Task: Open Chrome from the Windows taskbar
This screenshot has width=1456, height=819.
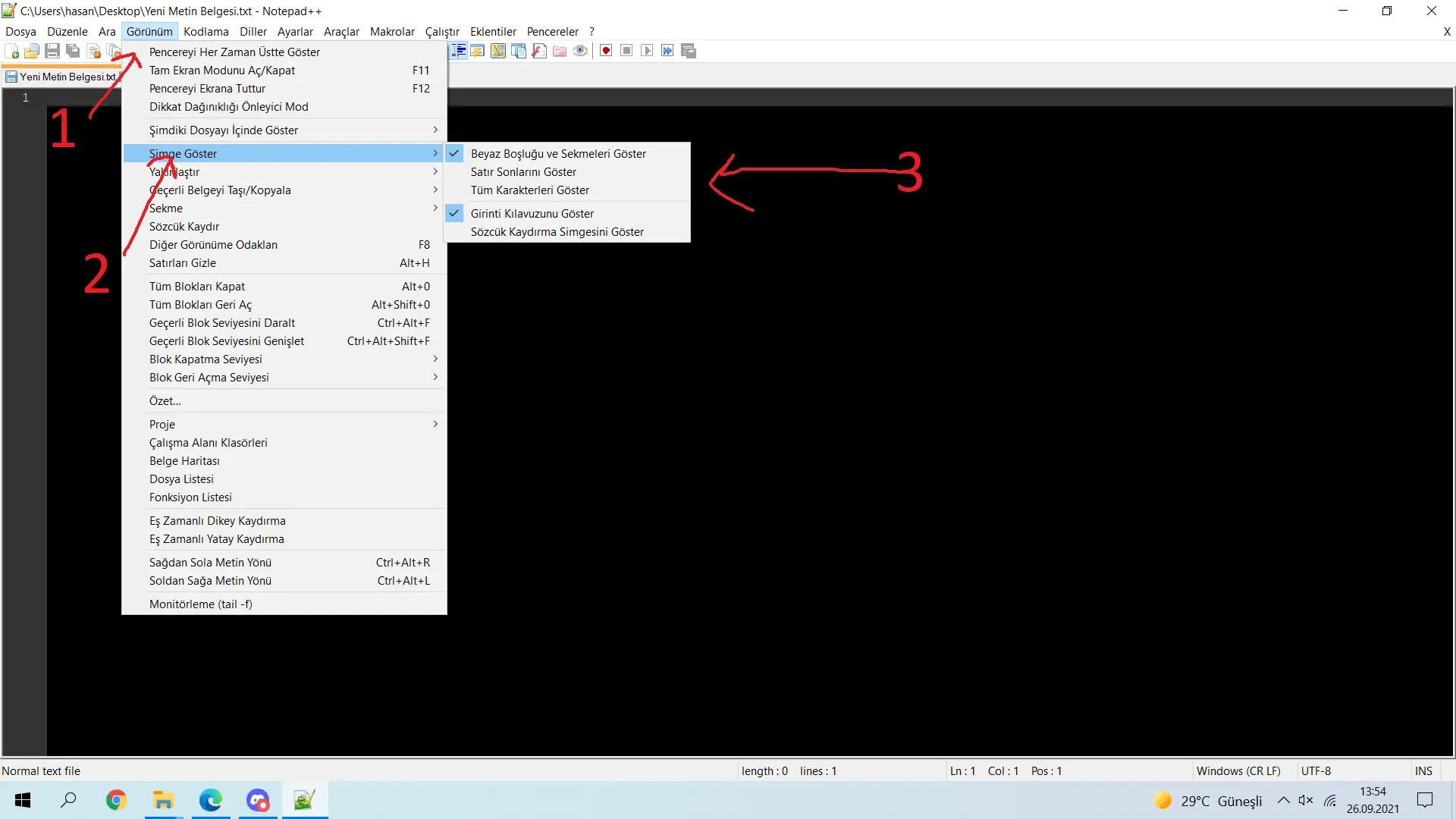Action: coord(116,800)
